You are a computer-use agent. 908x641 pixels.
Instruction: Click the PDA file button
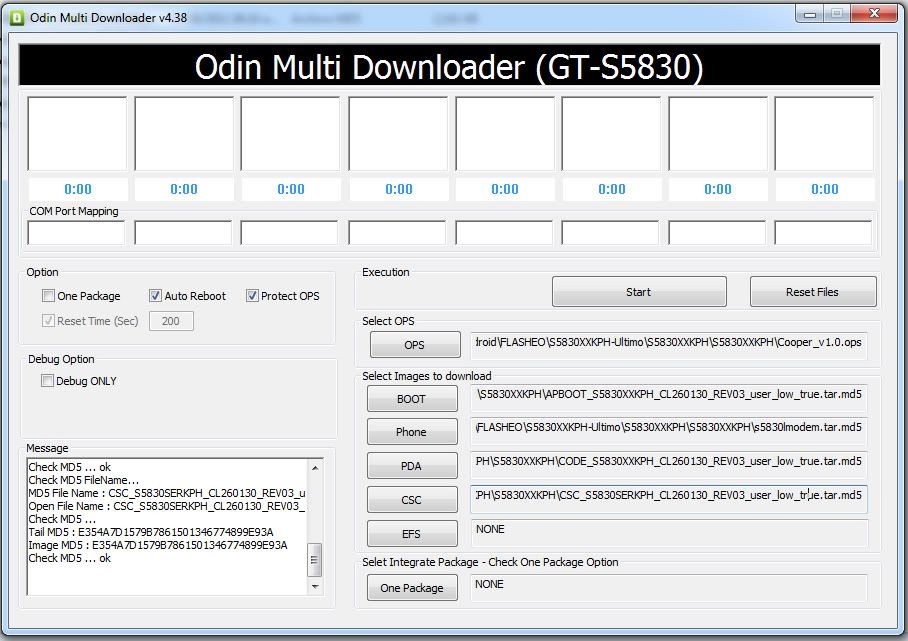pyautogui.click(x=412, y=466)
